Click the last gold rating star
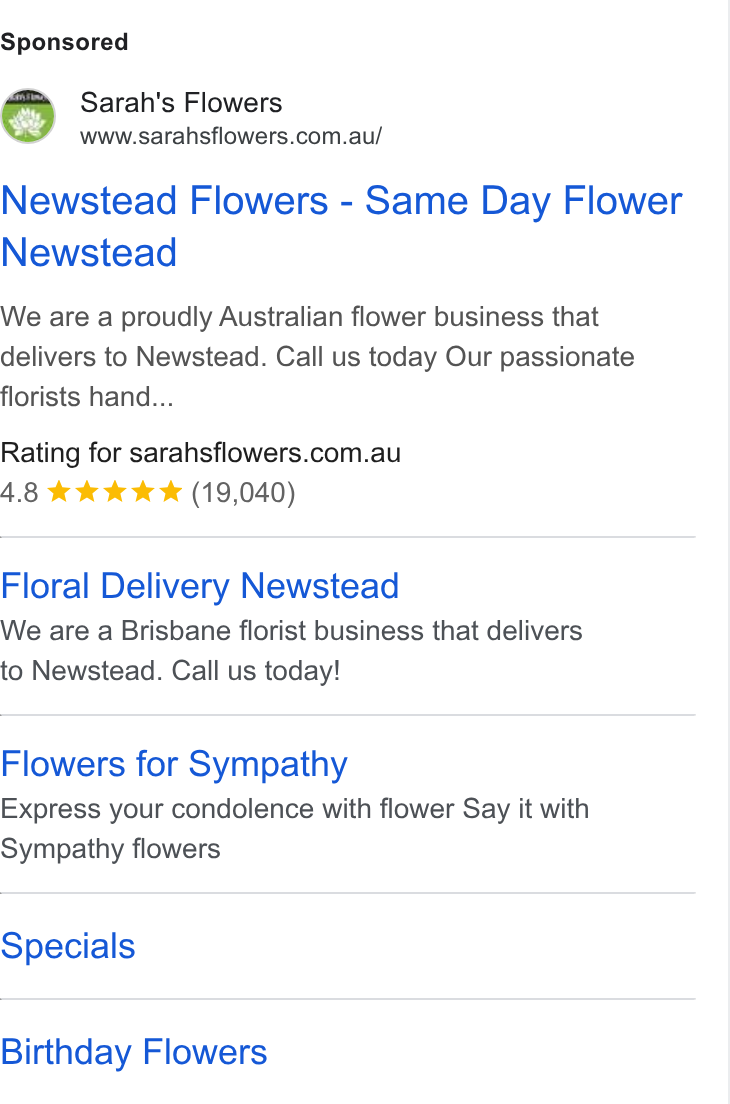The image size is (730, 1104). [x=170, y=491]
